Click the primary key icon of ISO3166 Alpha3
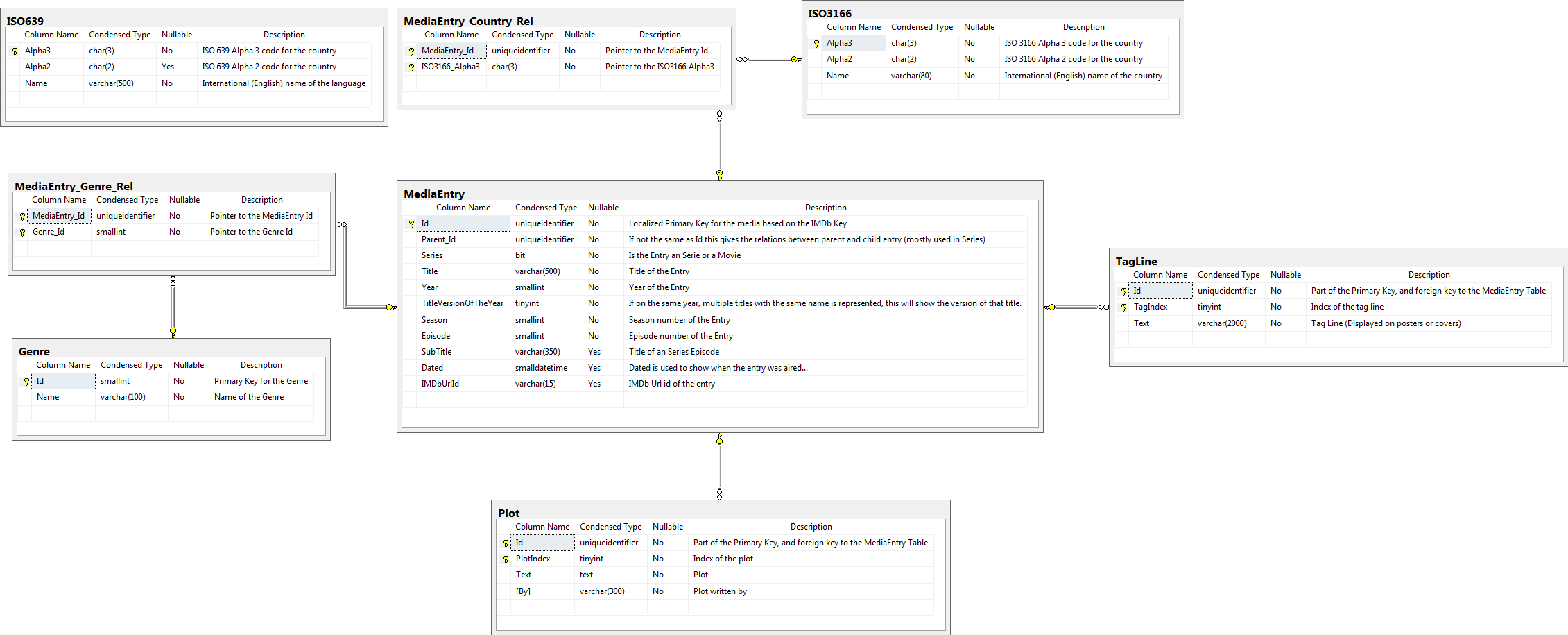1568x635 pixels. pyautogui.click(x=816, y=44)
